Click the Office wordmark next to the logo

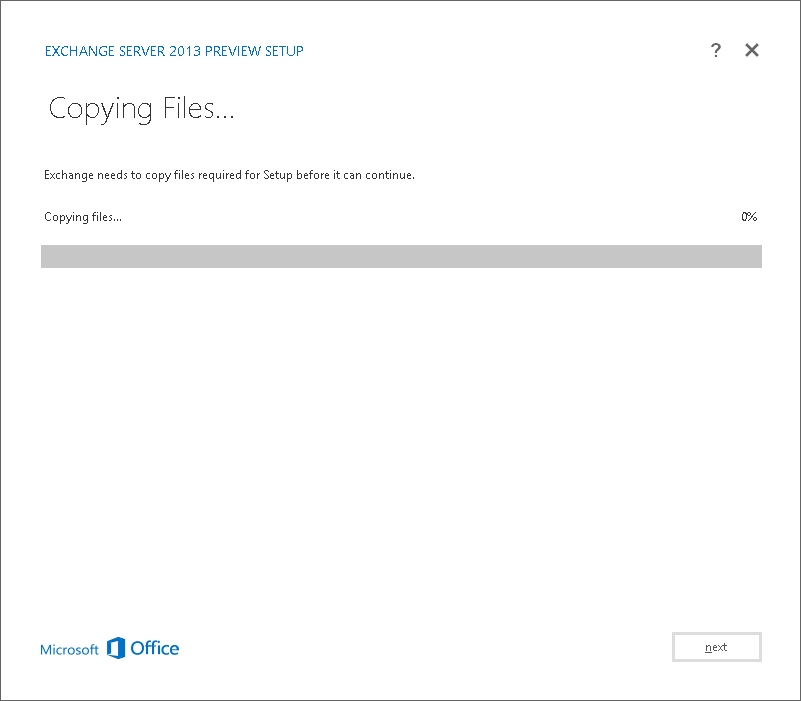coord(155,647)
